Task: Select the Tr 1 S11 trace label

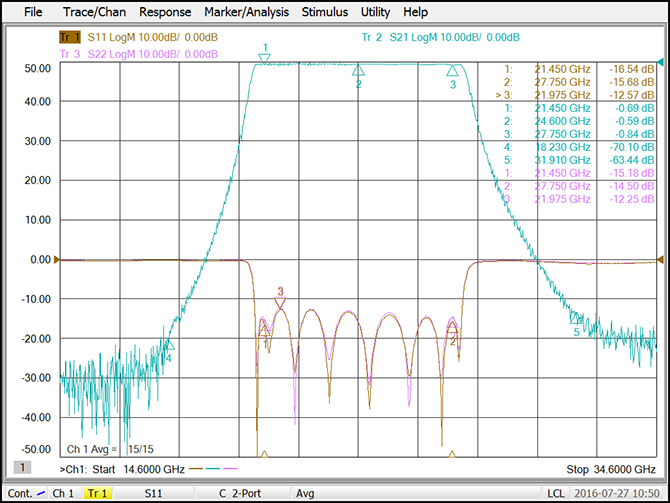Action: coord(138,37)
